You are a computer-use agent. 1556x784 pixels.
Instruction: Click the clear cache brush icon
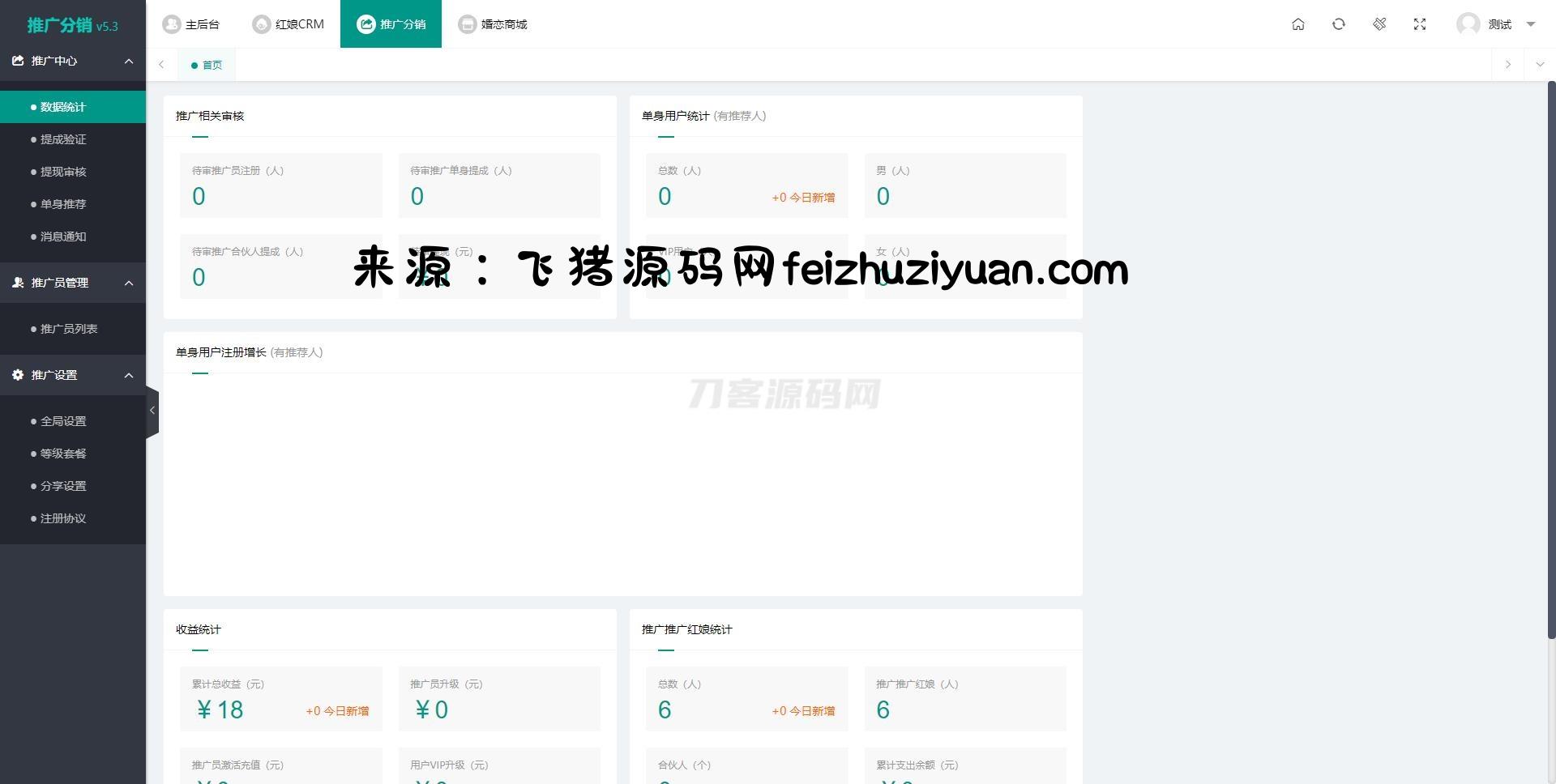(x=1379, y=24)
